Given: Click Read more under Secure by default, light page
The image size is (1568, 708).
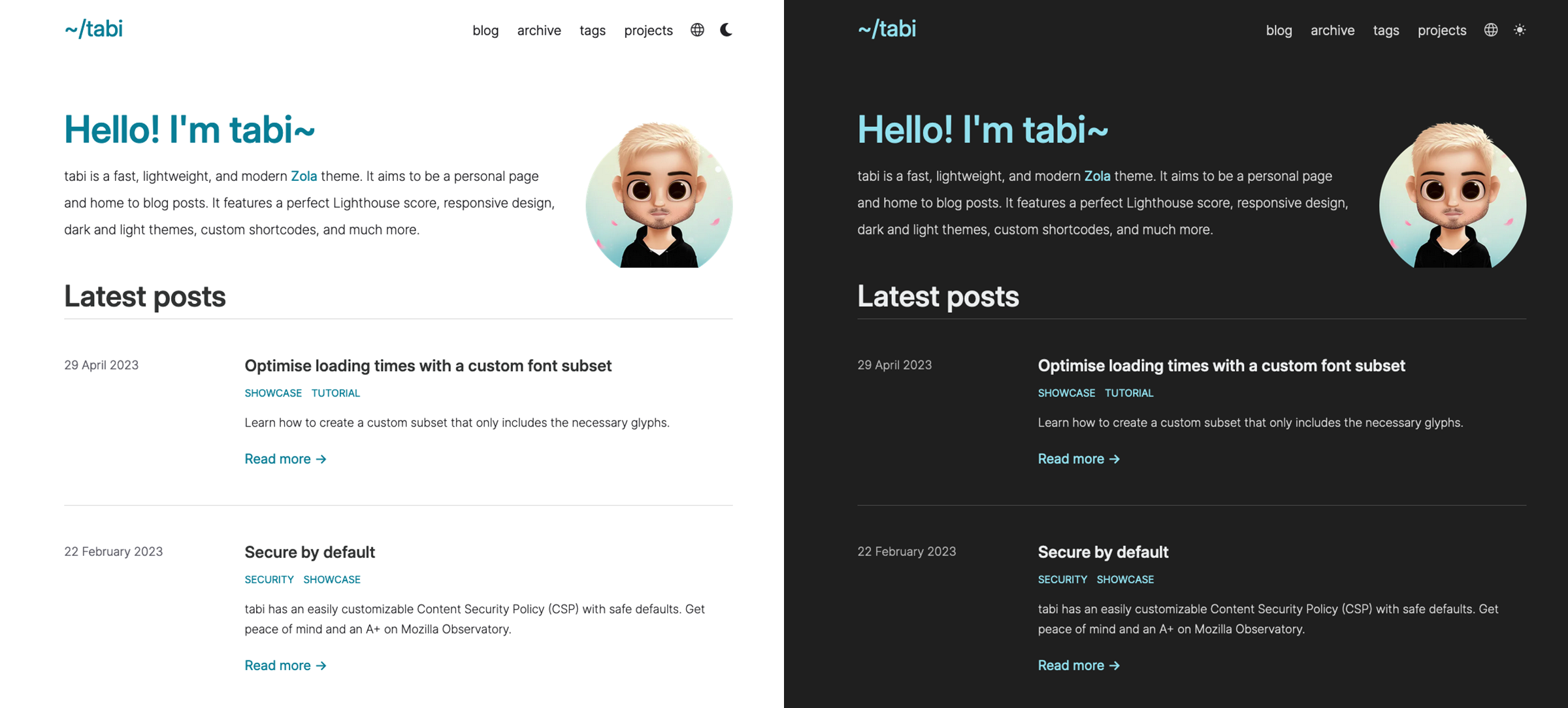Looking at the screenshot, I should click(x=285, y=666).
